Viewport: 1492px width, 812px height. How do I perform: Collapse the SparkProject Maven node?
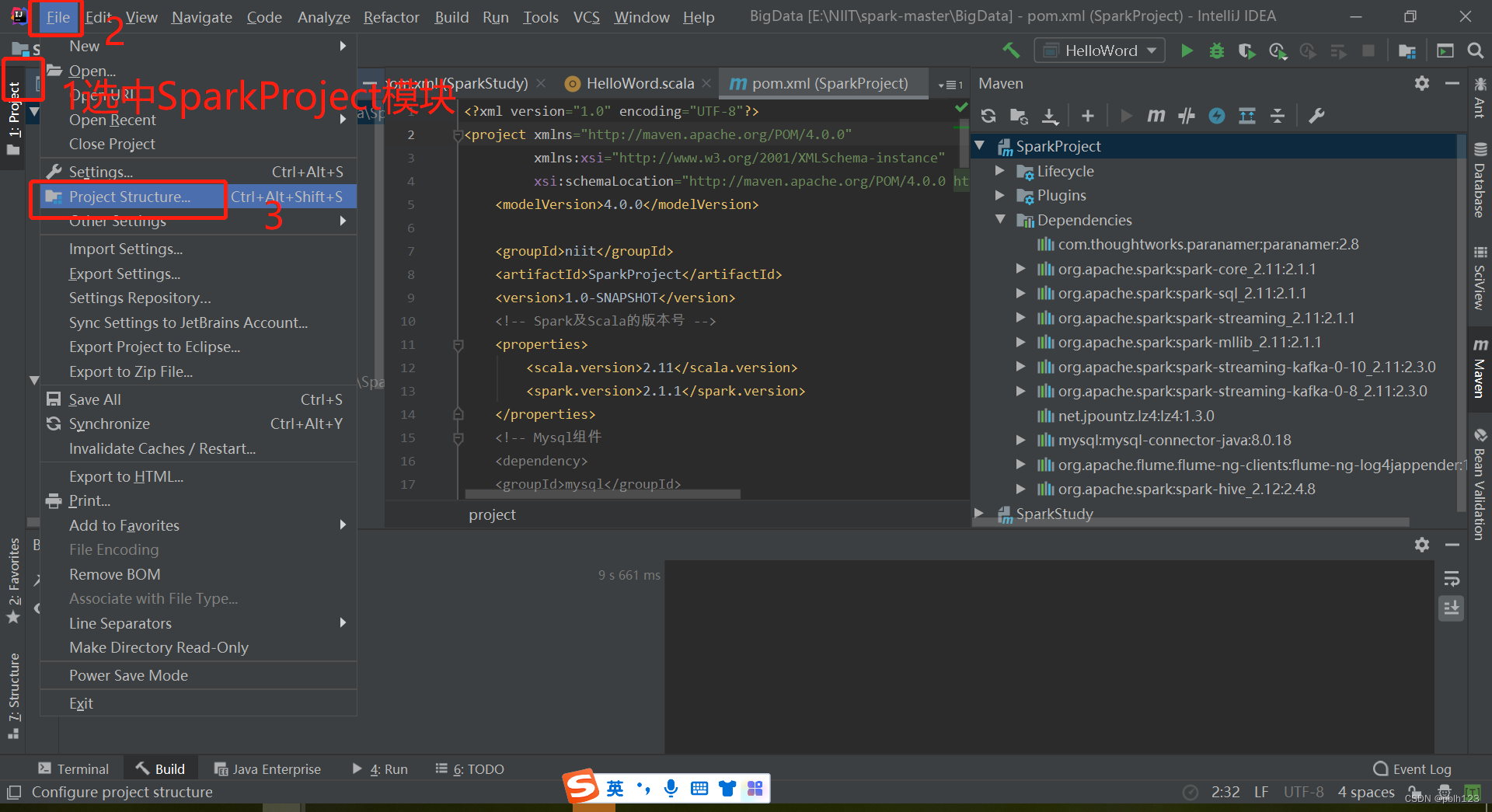coord(981,146)
